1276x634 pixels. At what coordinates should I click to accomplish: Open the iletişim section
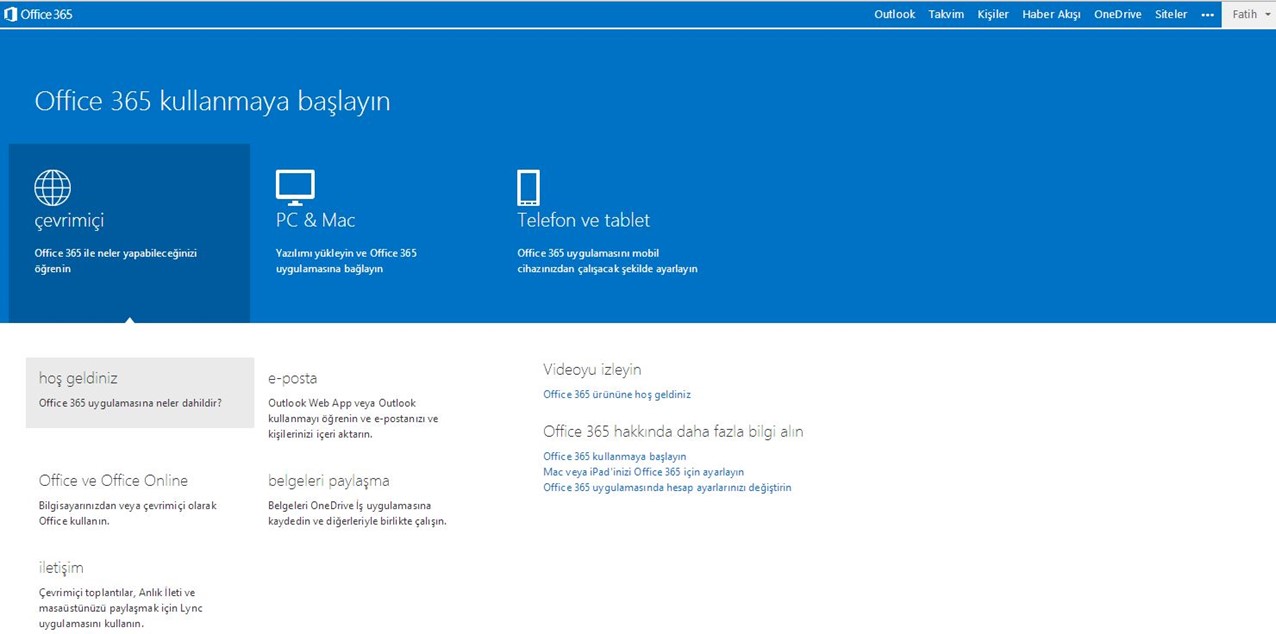[x=61, y=568]
